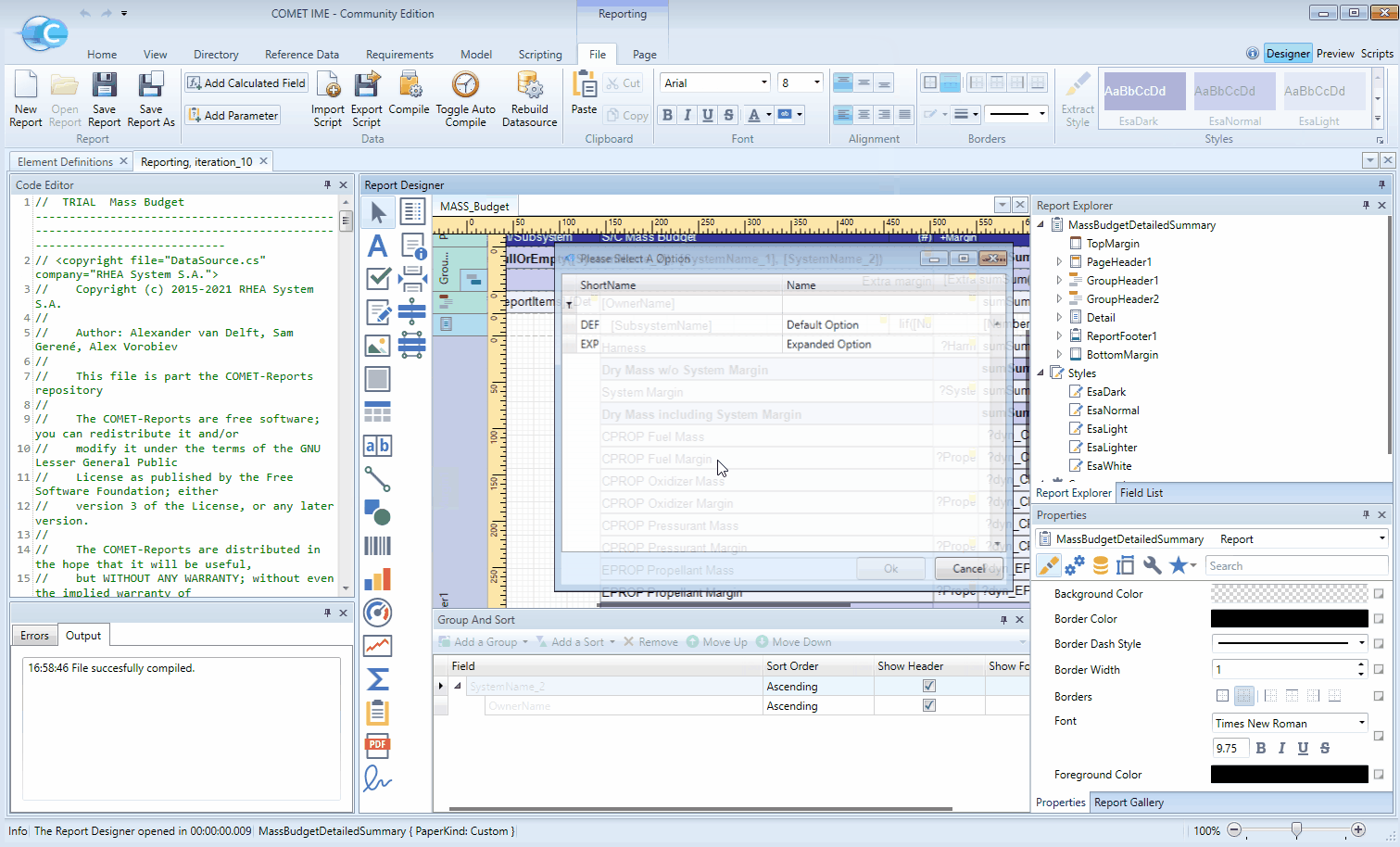Screen dimensions: 1400x847
Task: Open the Page ribbon tab
Action: click(x=645, y=55)
